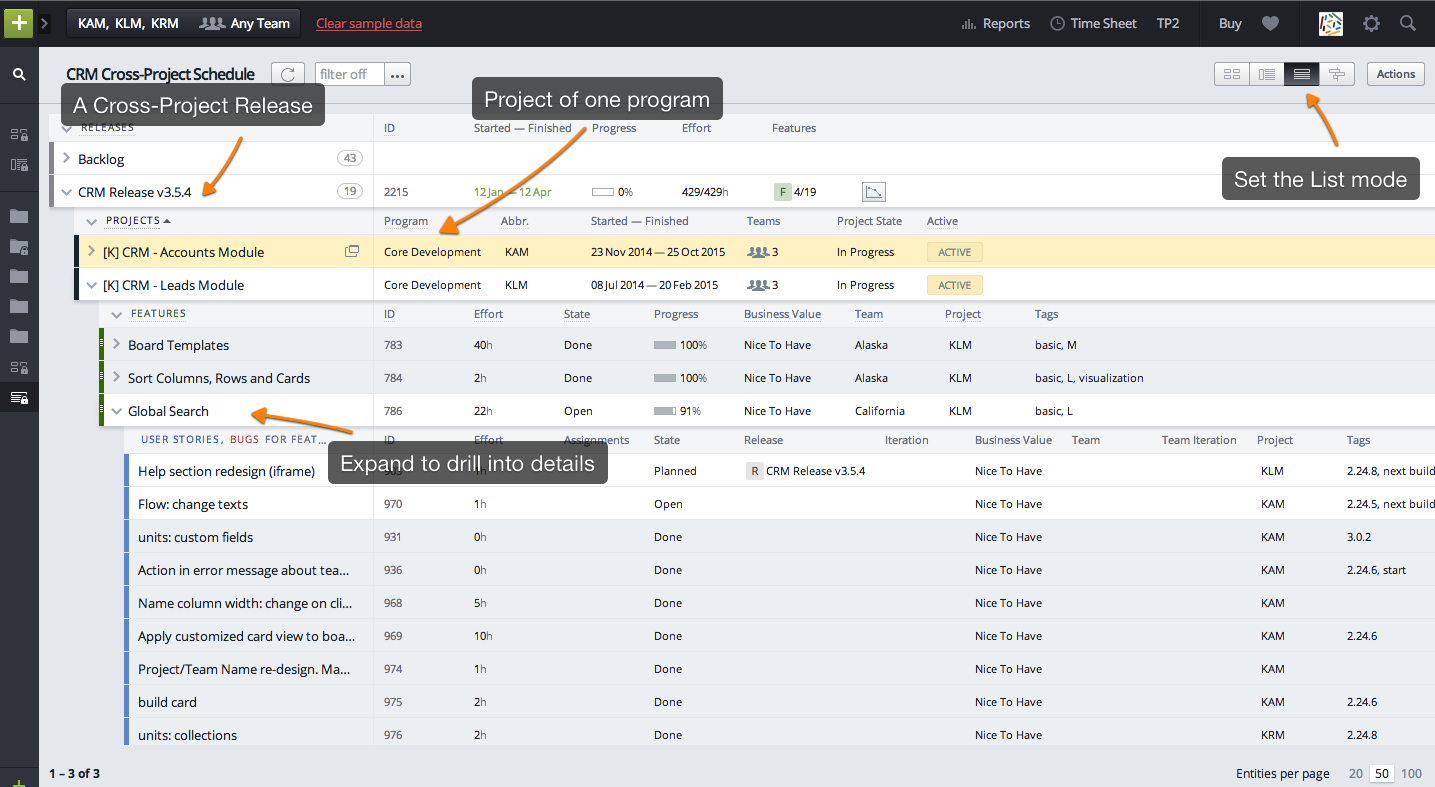
Task: Switch to Detailed list view mode
Action: (1266, 73)
